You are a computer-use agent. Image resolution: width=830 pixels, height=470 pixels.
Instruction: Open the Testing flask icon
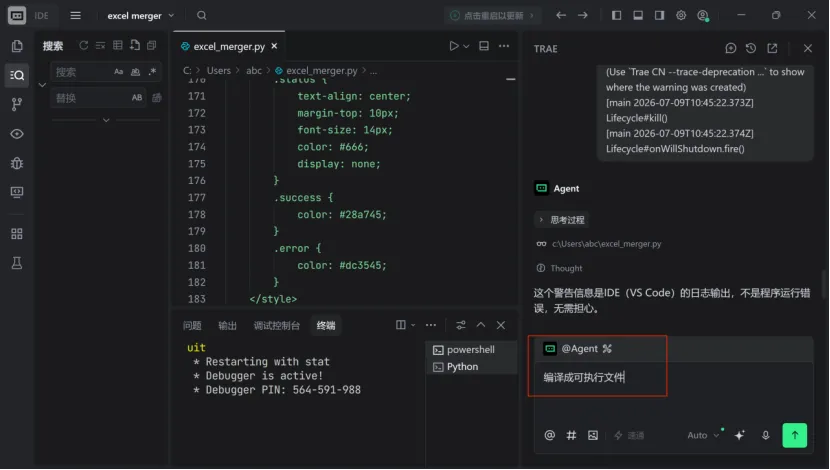17,263
